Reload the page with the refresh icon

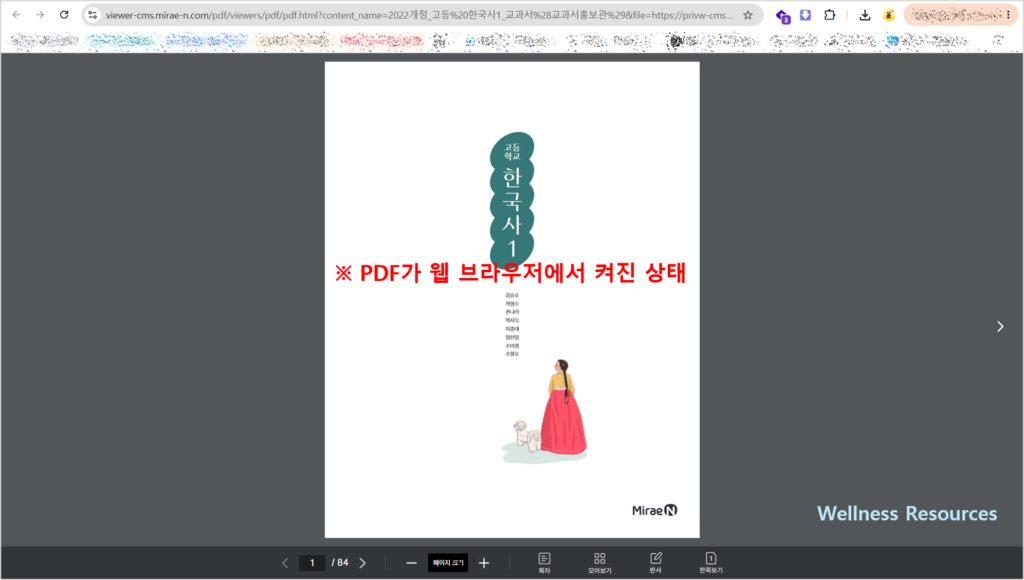[64, 14]
